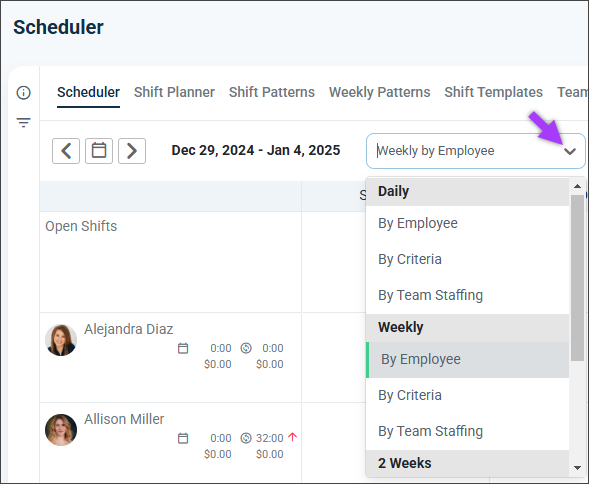Collapse the Weekly by Employee dropdown chevron
The image size is (589, 484).
click(570, 151)
